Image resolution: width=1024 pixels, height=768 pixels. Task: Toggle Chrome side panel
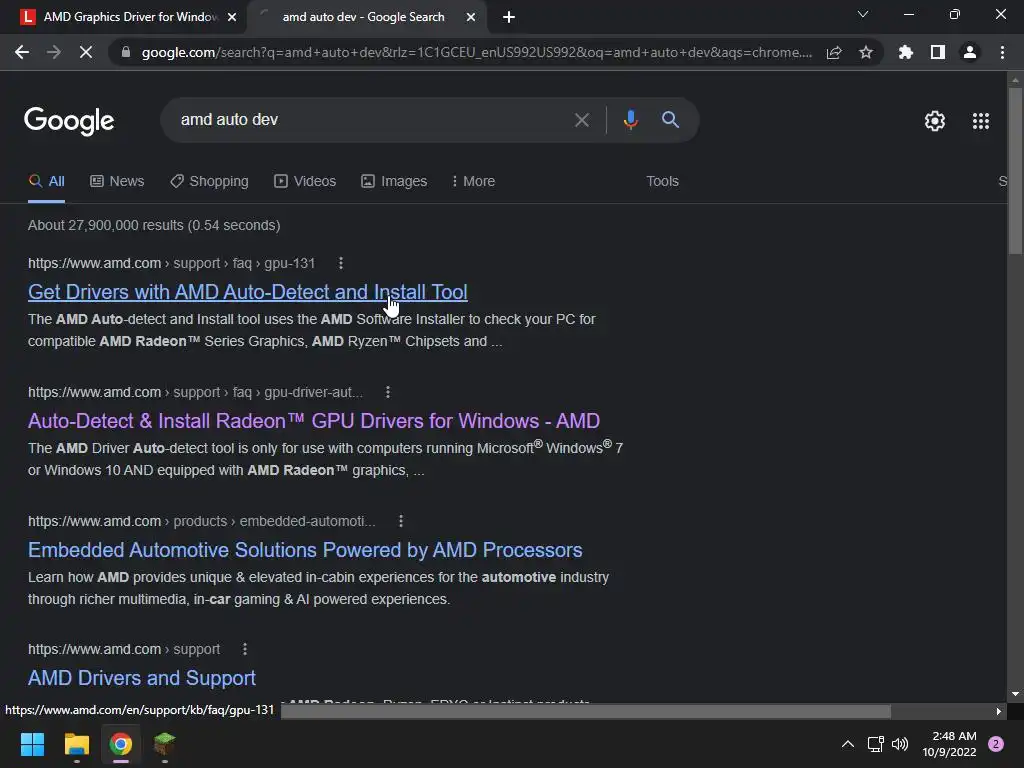point(938,52)
